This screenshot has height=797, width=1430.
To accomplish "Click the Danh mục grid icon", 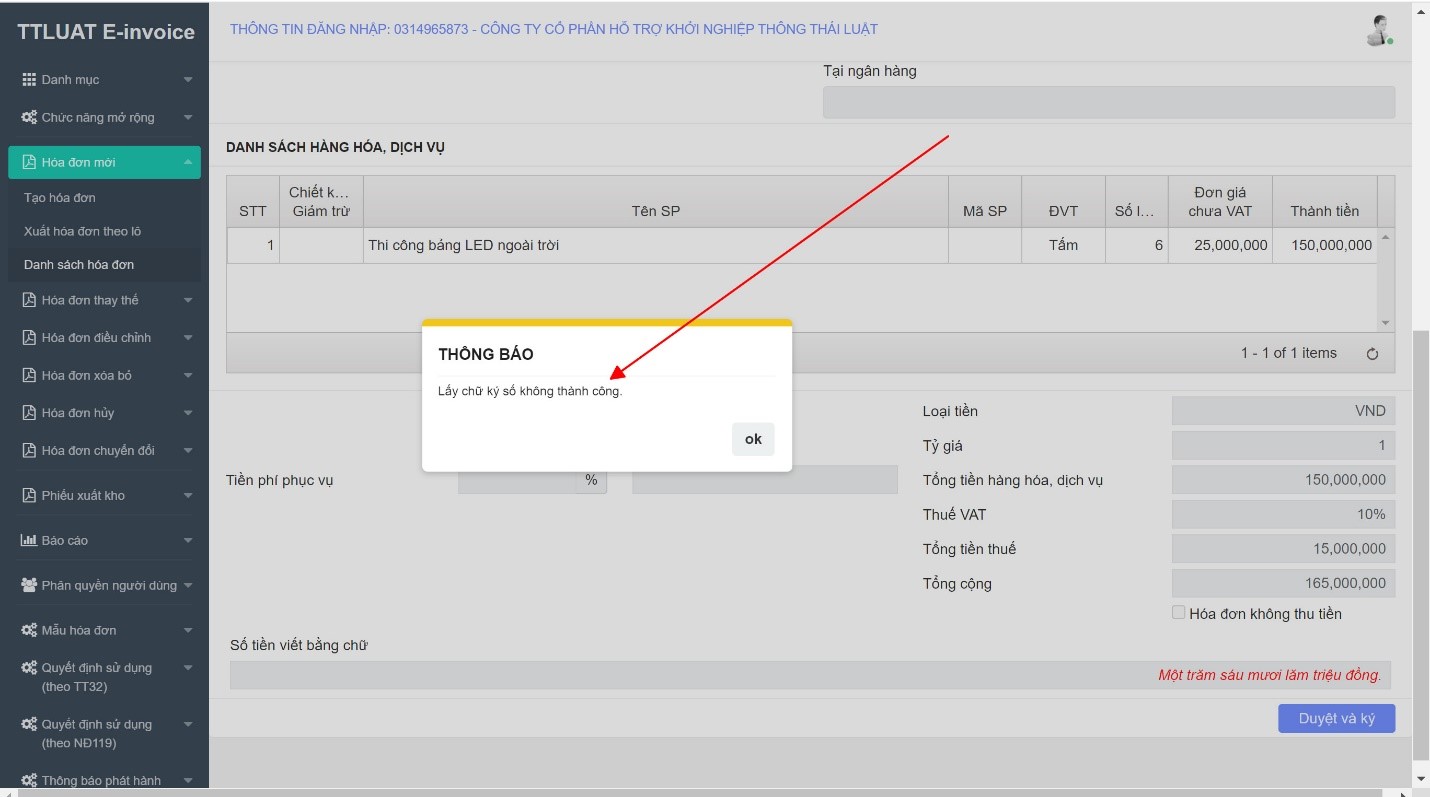I will click(29, 80).
